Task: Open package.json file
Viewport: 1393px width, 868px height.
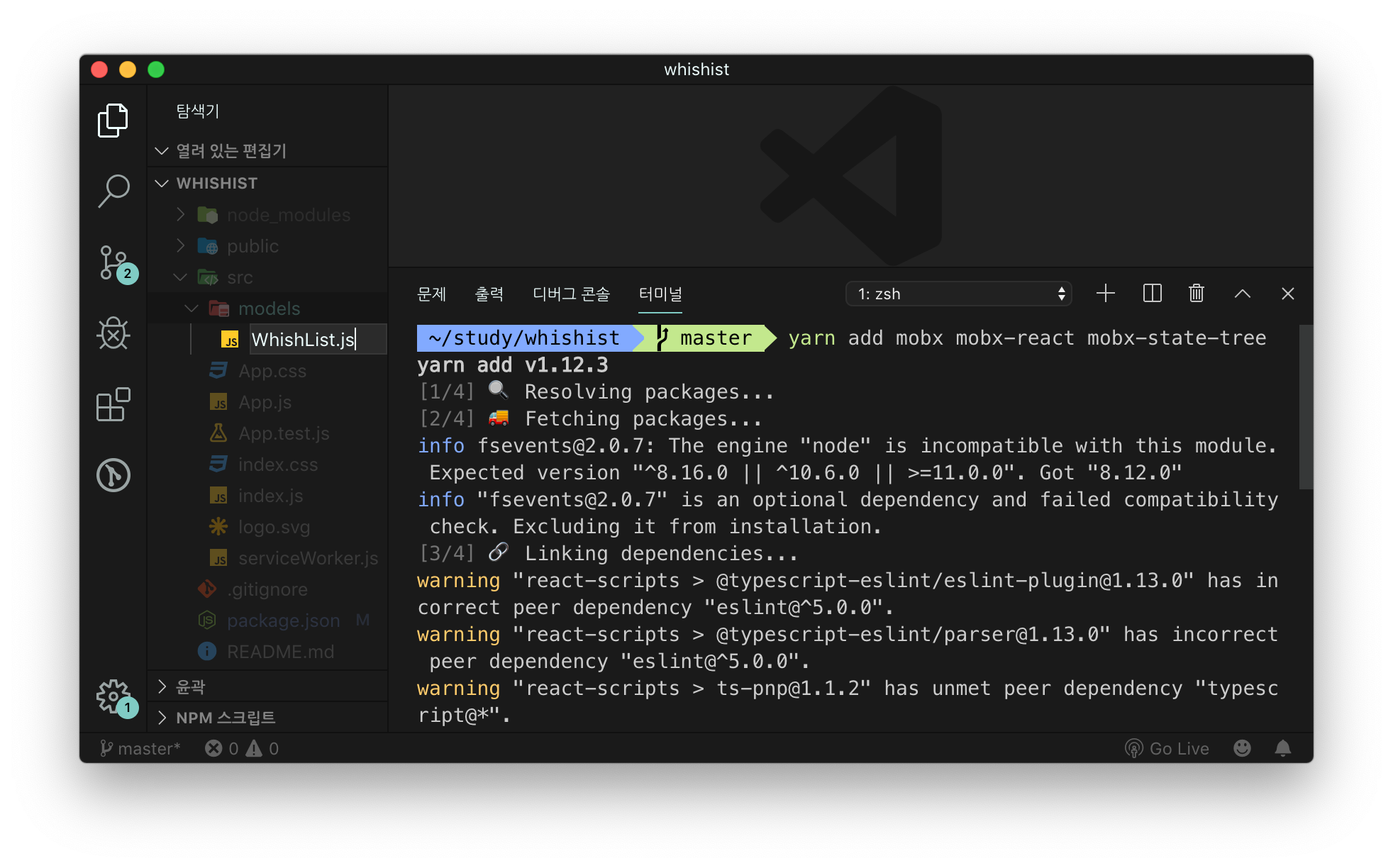Action: [267, 621]
